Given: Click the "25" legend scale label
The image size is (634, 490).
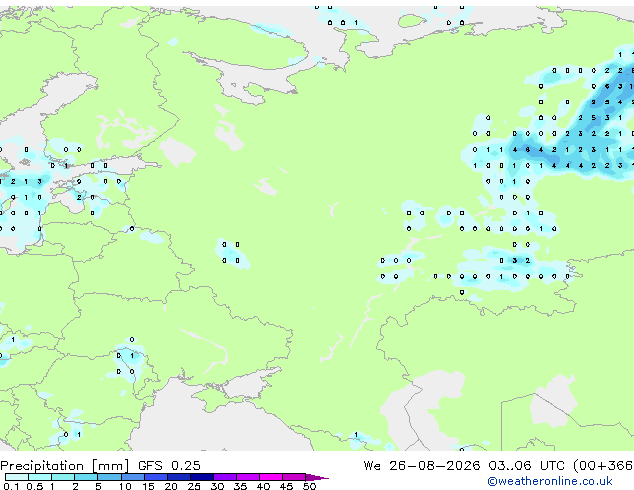Looking at the screenshot, I should [x=194, y=486].
